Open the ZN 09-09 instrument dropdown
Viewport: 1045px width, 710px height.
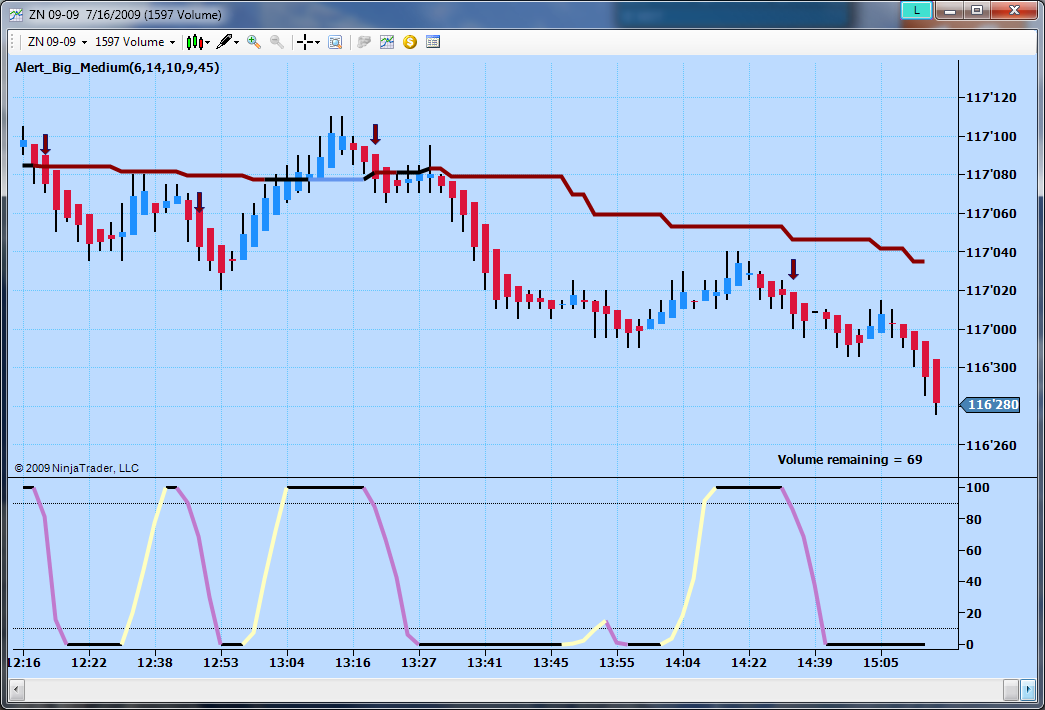point(57,42)
